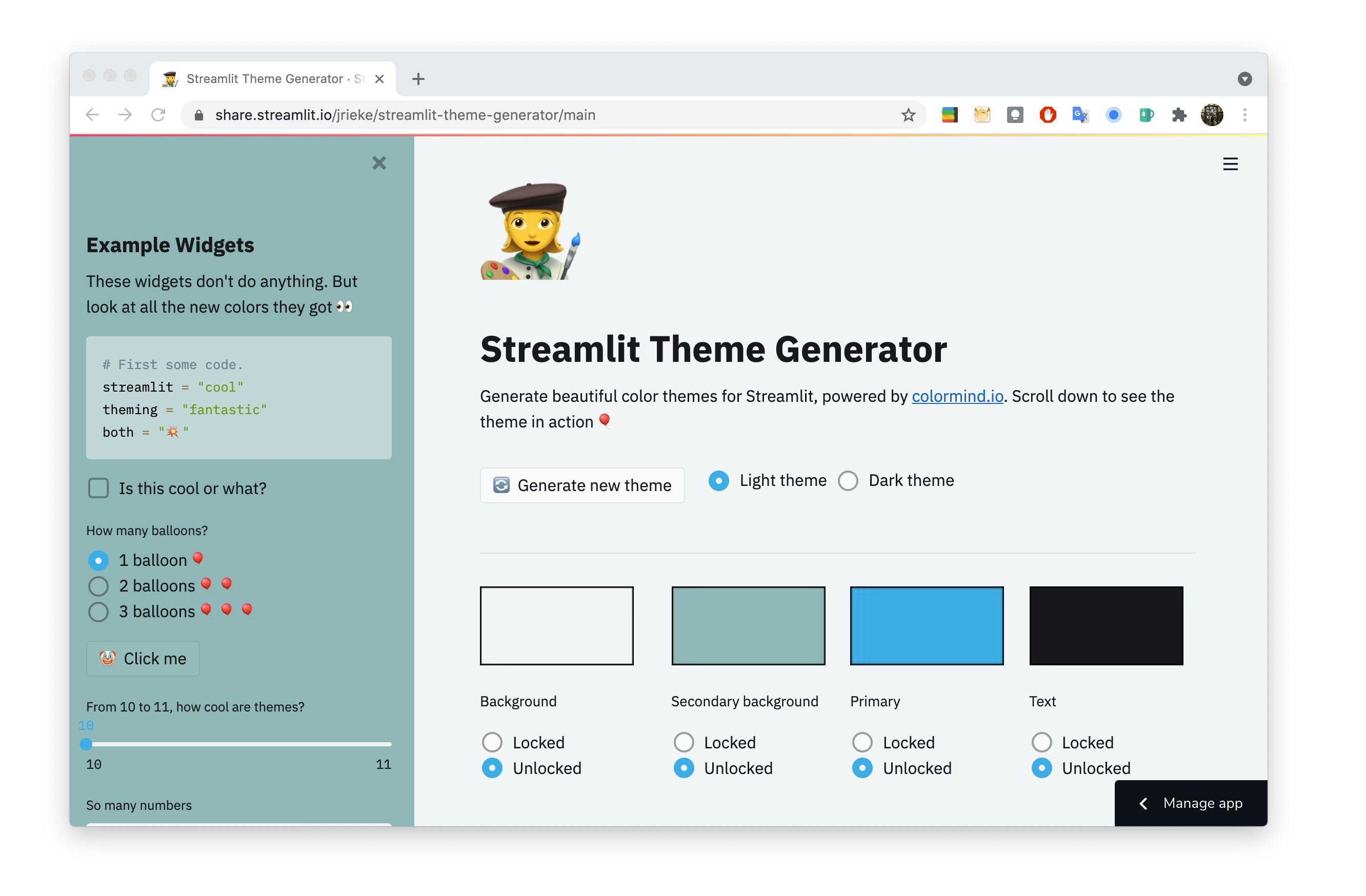Open the Chrome three-dot menu

[x=1244, y=115]
